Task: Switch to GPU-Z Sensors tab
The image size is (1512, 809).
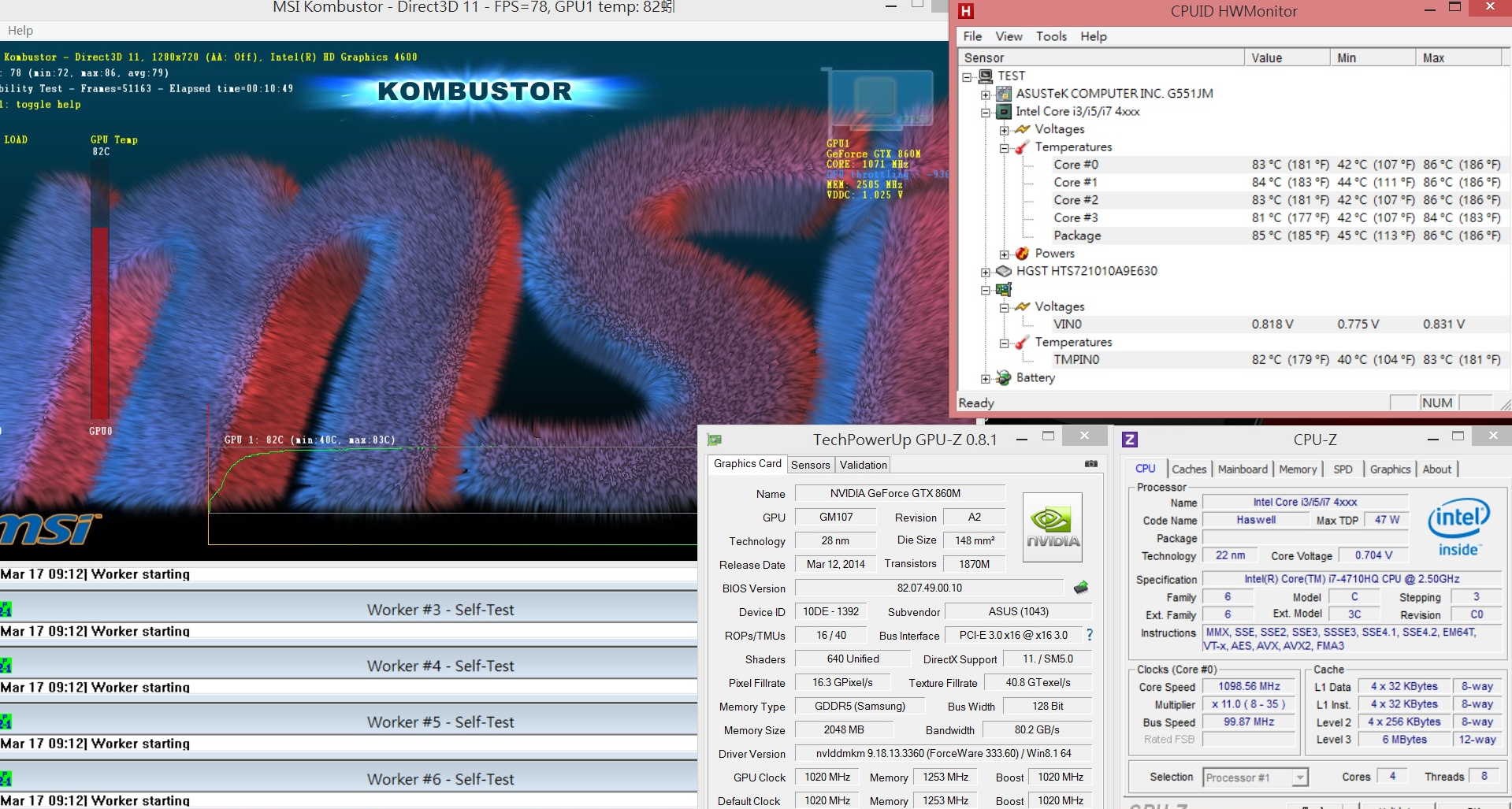Action: click(810, 465)
